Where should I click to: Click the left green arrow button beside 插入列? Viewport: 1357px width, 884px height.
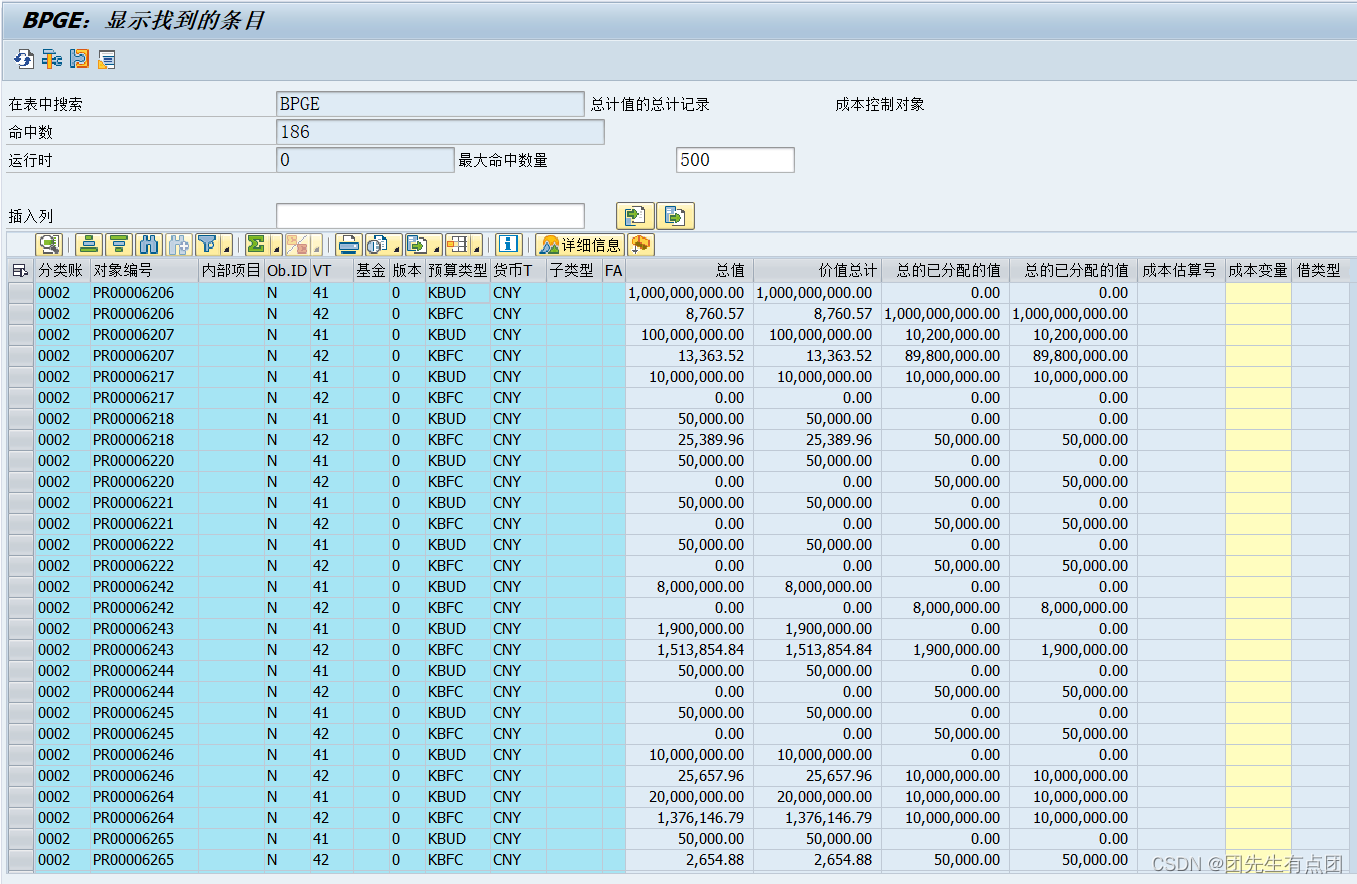point(636,215)
